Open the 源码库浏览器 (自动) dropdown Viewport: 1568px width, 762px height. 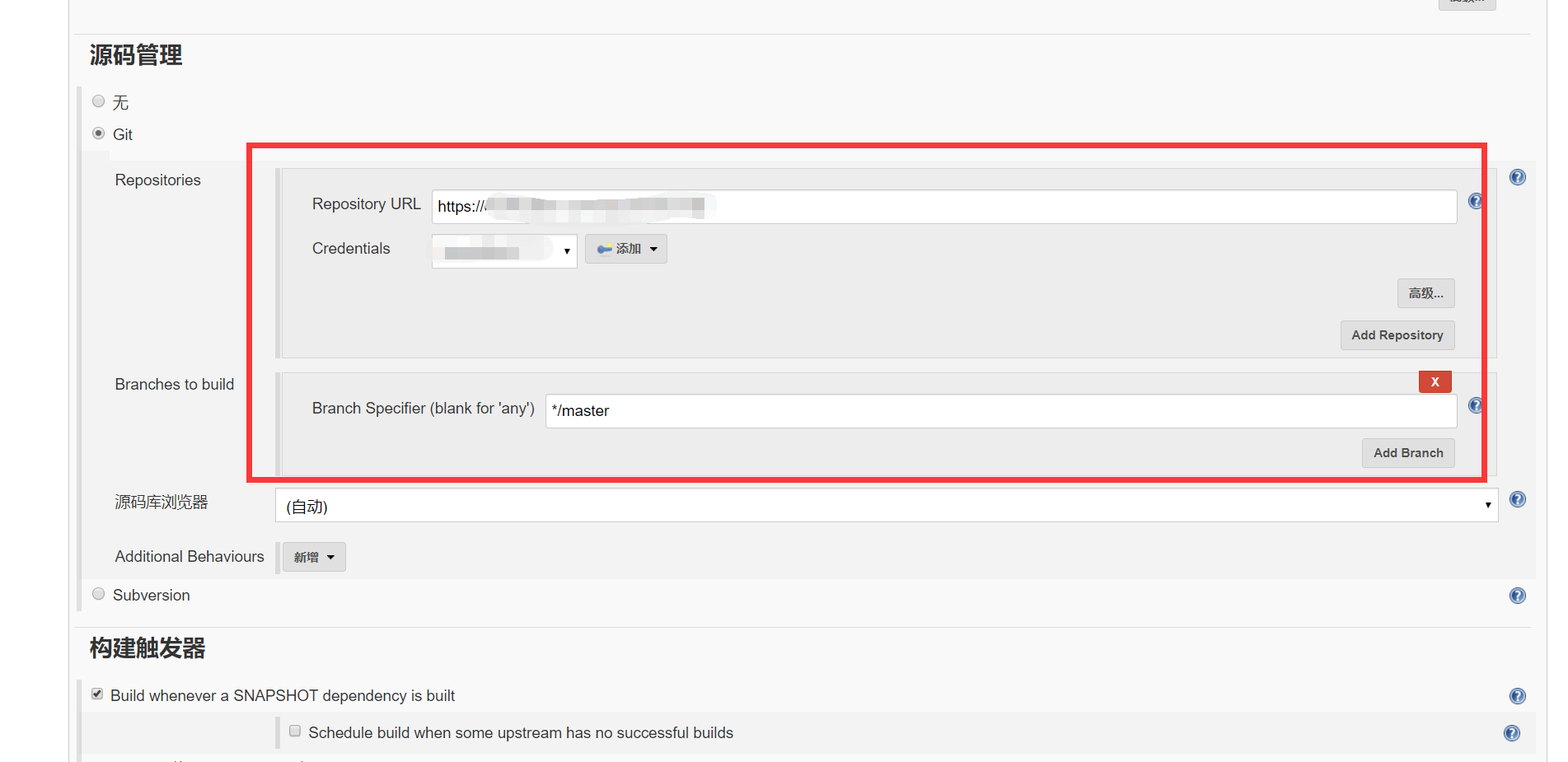click(x=886, y=506)
